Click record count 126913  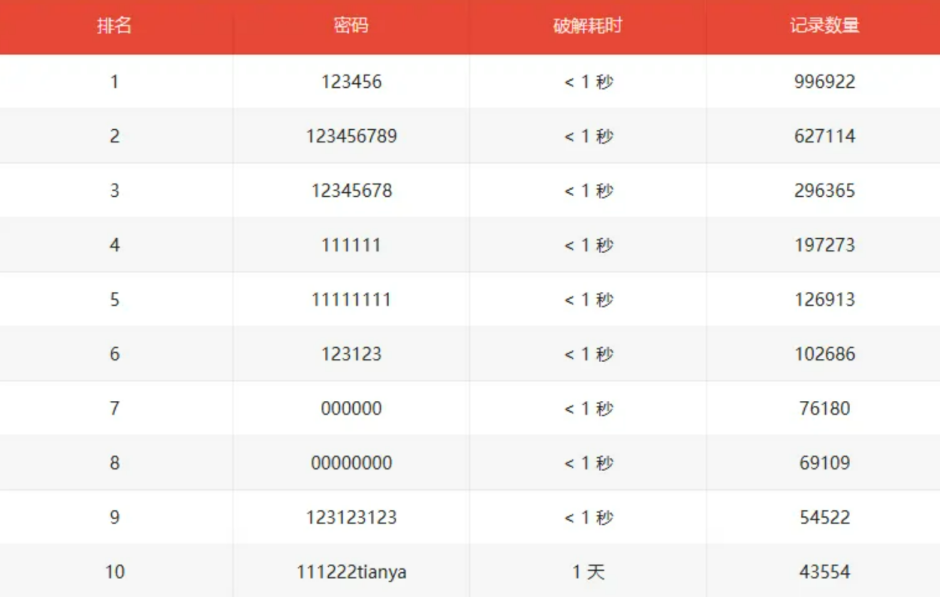coord(825,300)
